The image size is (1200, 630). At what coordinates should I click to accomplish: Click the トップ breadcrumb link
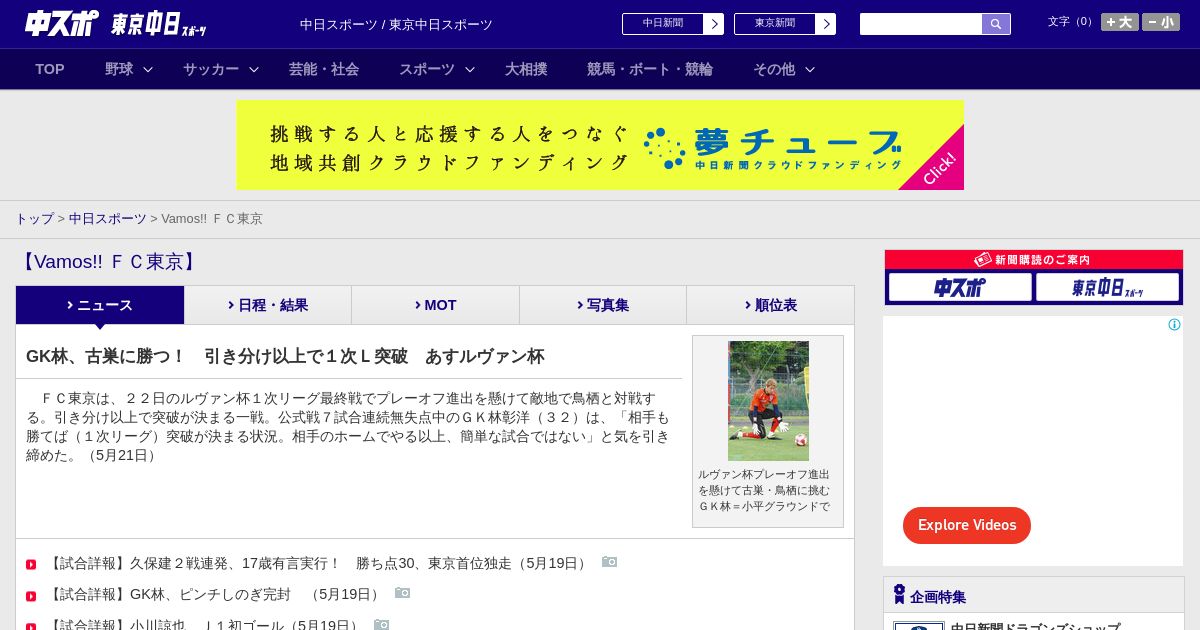click(34, 218)
